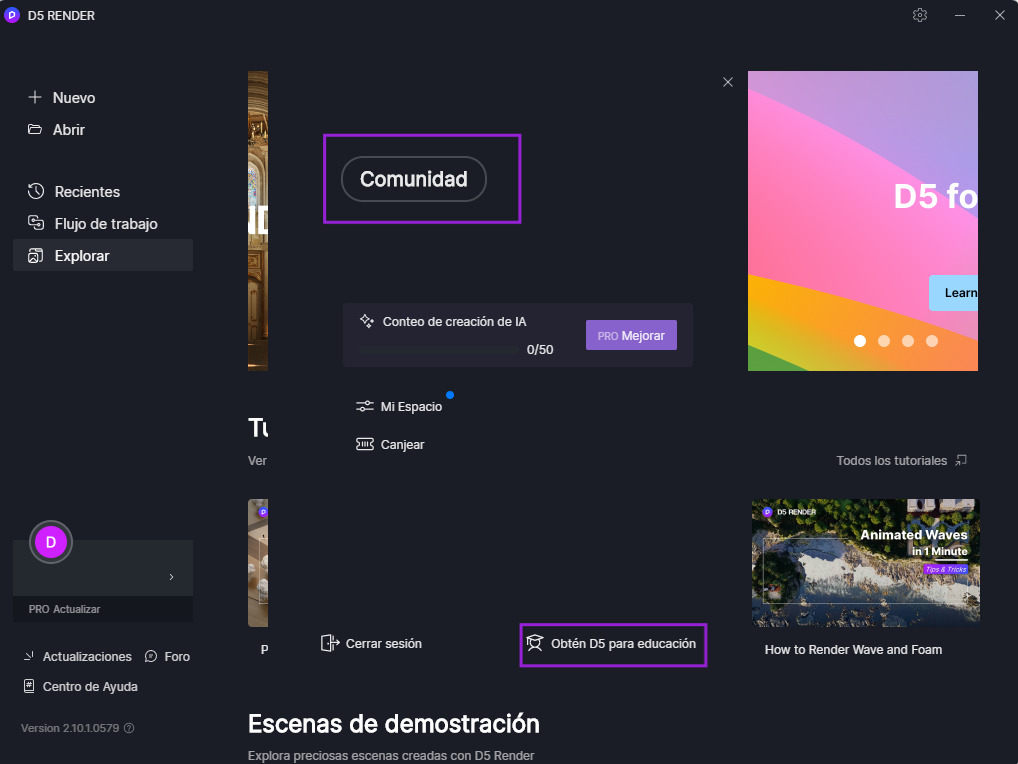
Task: Create a new project with Nuevo
Action: [x=63, y=98]
